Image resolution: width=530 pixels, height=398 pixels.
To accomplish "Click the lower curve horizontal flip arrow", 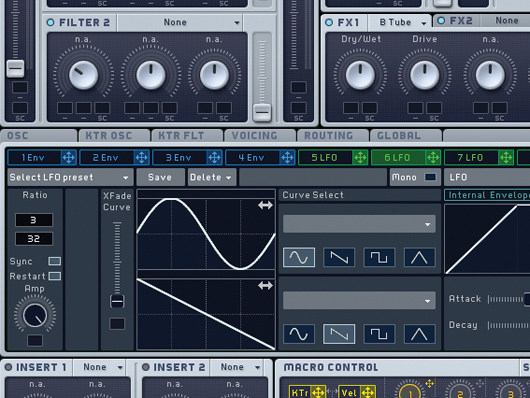I will tap(265, 286).
